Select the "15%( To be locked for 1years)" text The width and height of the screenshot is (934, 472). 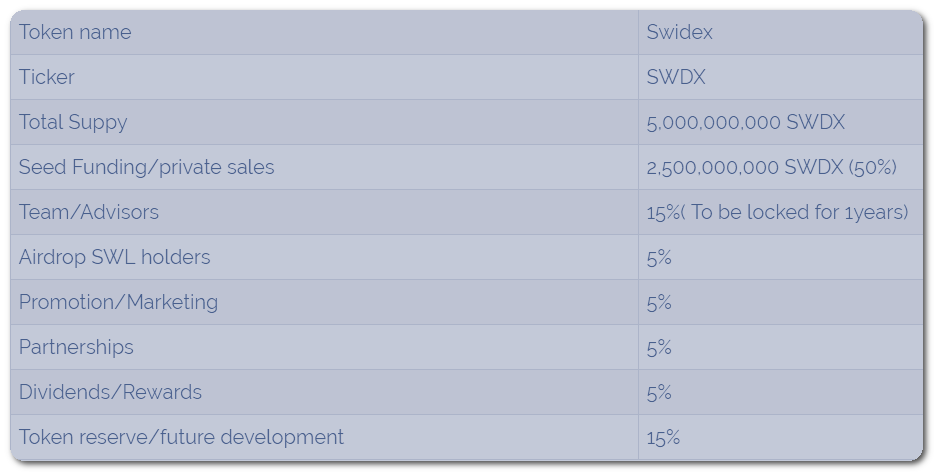pyautogui.click(x=777, y=212)
